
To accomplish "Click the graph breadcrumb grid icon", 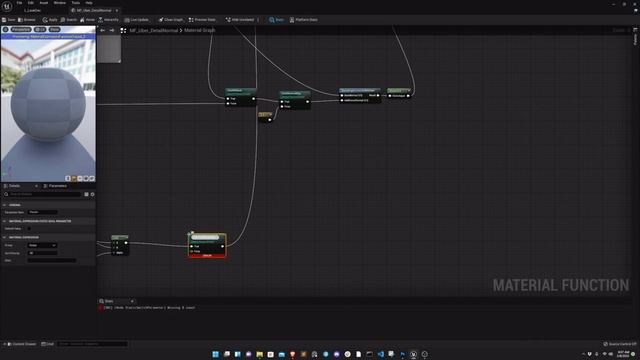I will click(x=123, y=30).
